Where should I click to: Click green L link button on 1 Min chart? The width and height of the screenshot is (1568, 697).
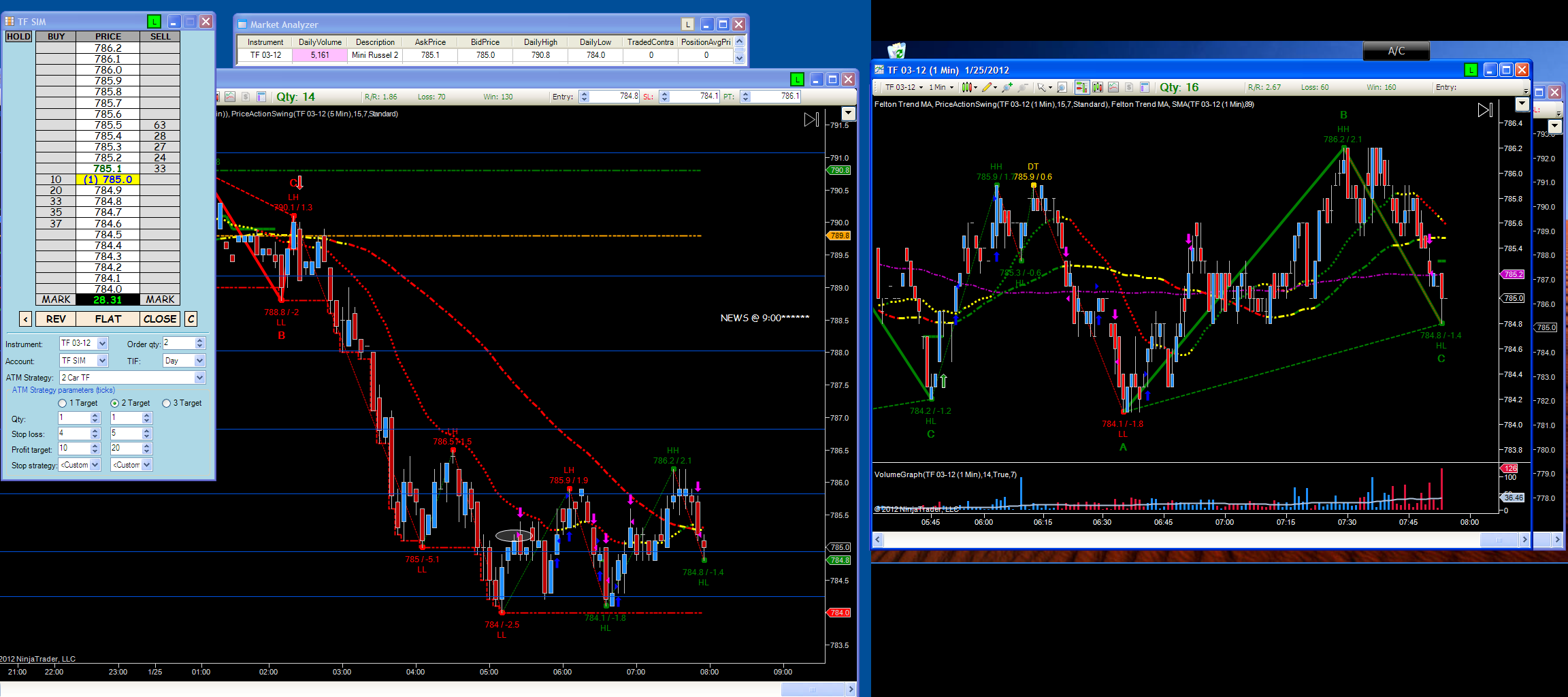coord(1471,70)
